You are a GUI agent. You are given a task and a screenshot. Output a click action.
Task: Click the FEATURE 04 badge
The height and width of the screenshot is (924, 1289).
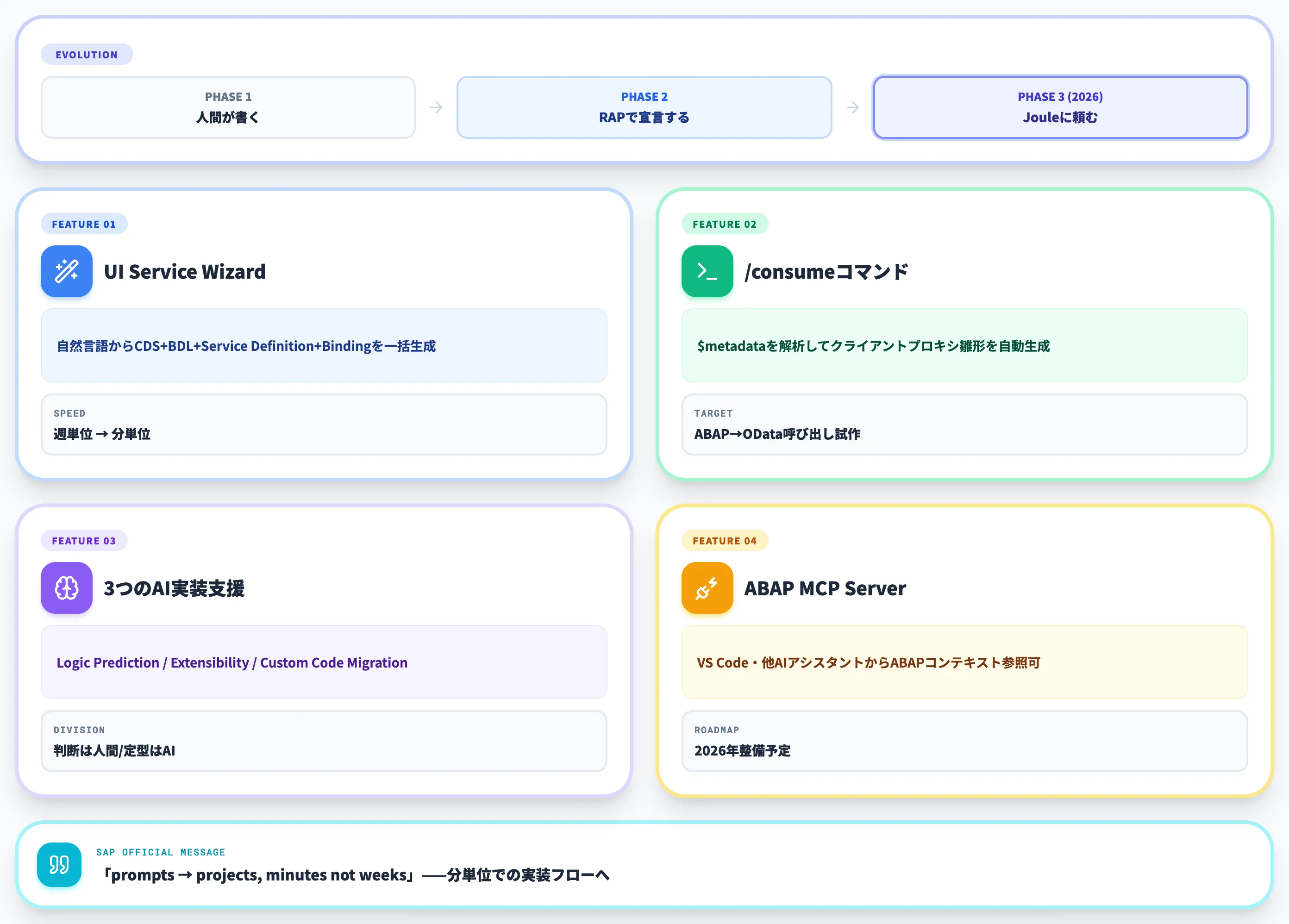[x=725, y=540]
